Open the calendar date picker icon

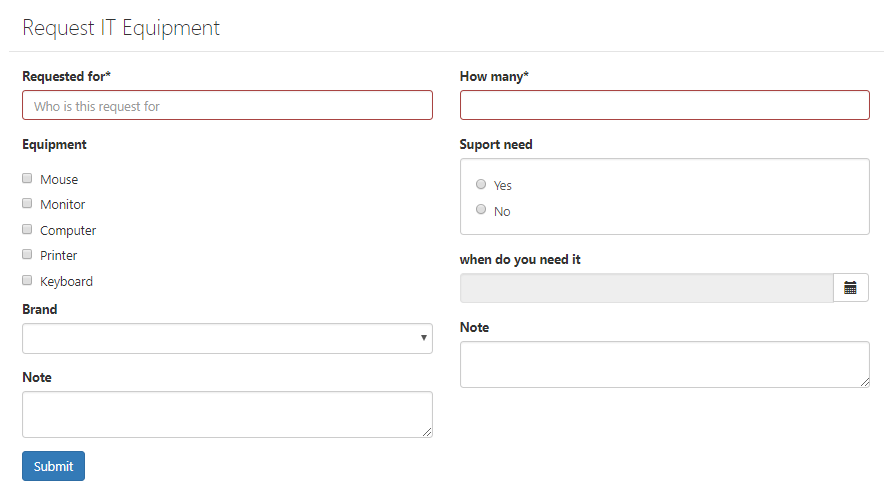[x=850, y=288]
